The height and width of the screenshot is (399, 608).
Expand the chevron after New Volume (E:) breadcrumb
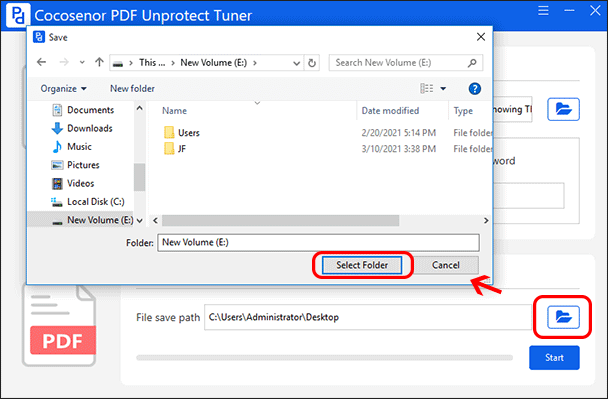pos(255,63)
